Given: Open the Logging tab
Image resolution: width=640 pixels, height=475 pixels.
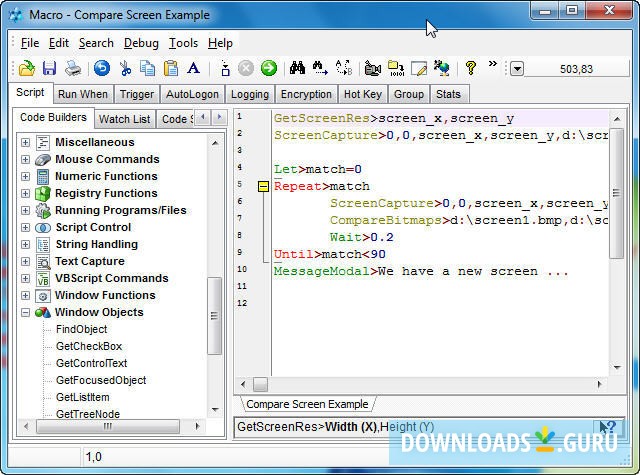Looking at the screenshot, I should pos(250,94).
